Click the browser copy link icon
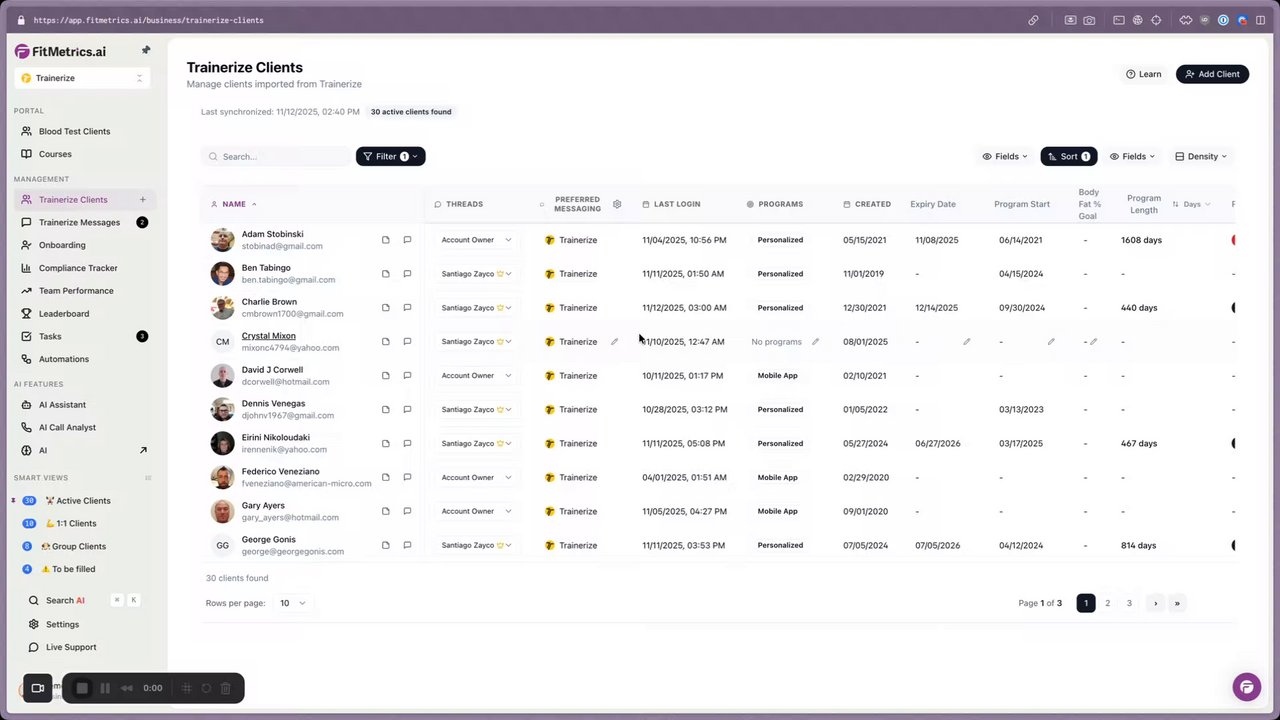 [1033, 20]
